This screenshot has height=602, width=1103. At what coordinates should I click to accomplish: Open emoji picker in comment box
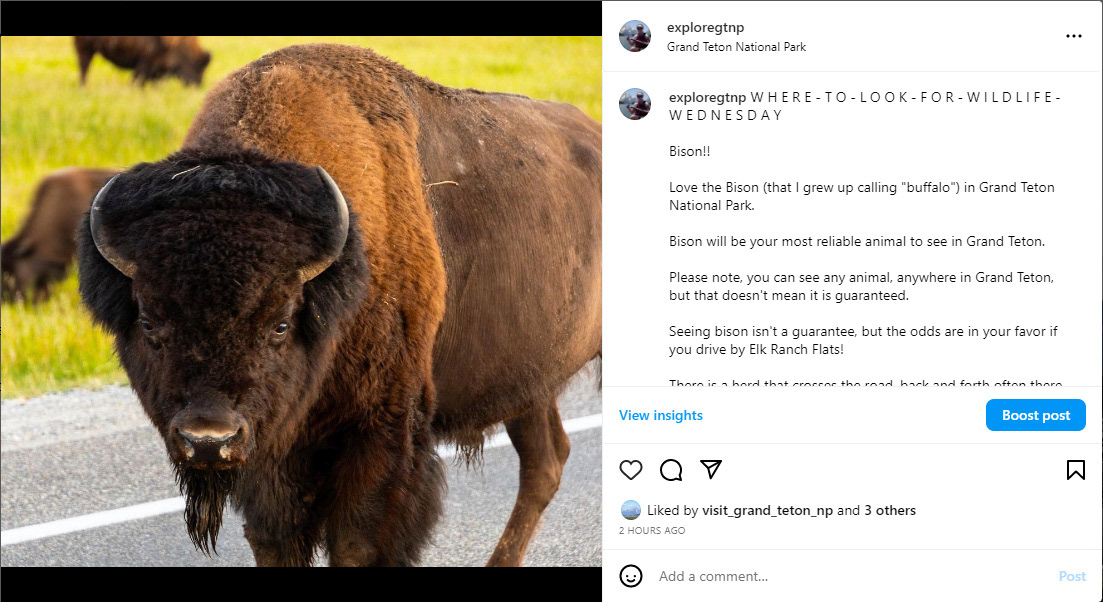point(631,576)
